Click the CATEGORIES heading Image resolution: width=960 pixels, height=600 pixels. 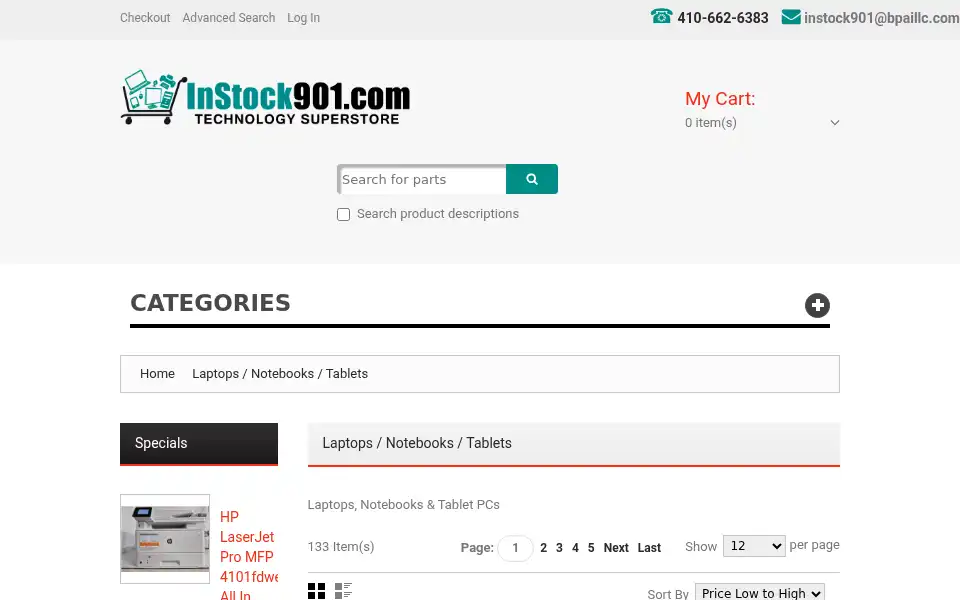click(x=211, y=303)
